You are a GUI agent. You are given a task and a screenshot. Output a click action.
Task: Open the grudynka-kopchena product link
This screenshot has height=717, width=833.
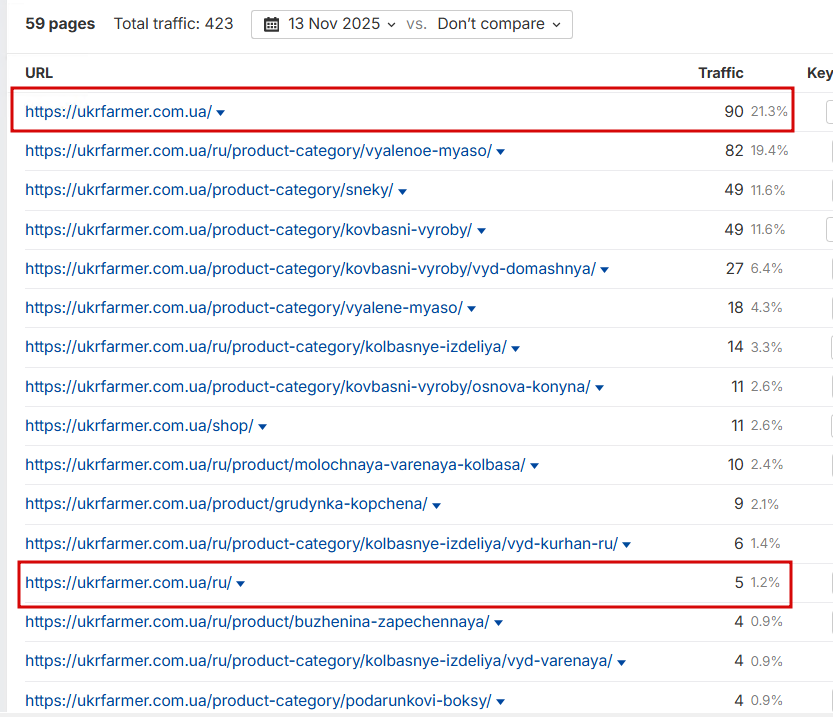coord(226,504)
